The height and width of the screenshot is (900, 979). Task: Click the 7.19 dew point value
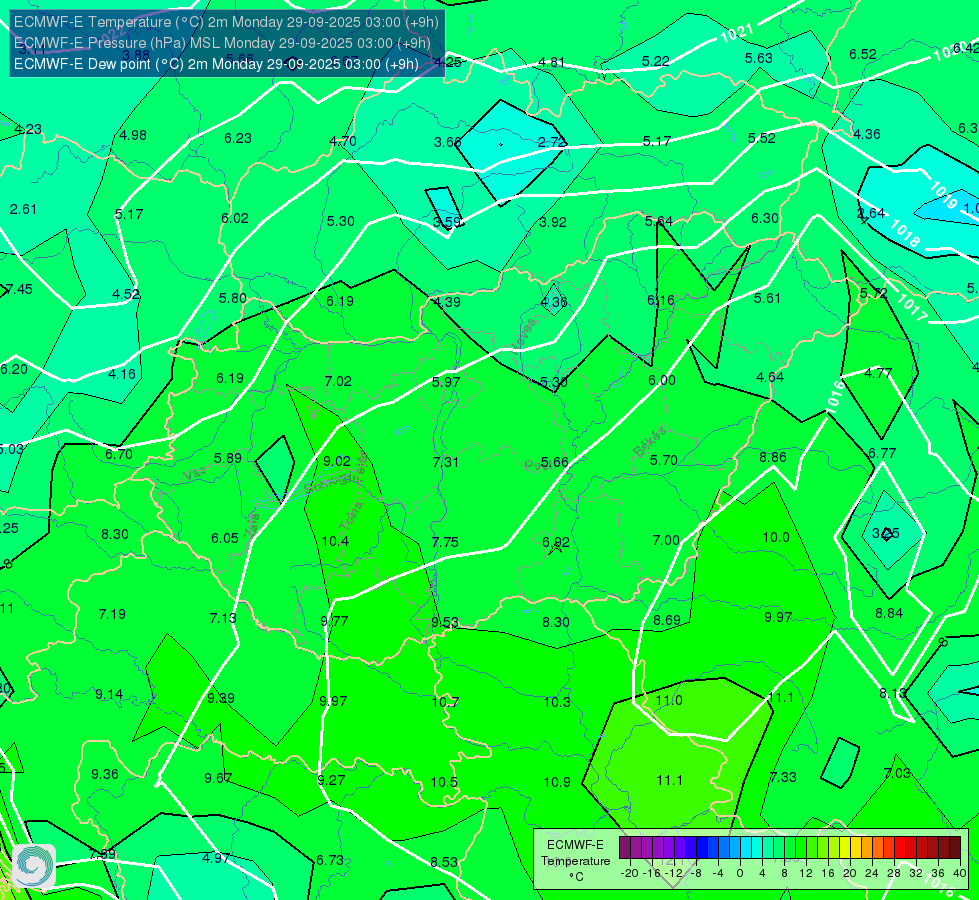pyautogui.click(x=112, y=615)
